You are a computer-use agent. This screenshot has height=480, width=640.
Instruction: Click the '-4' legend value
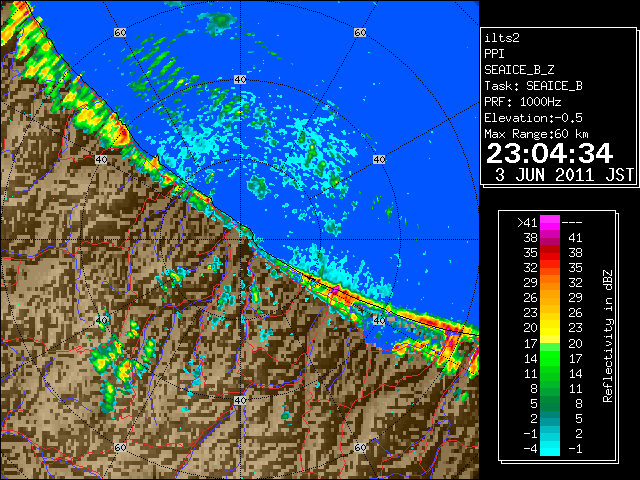(530, 449)
